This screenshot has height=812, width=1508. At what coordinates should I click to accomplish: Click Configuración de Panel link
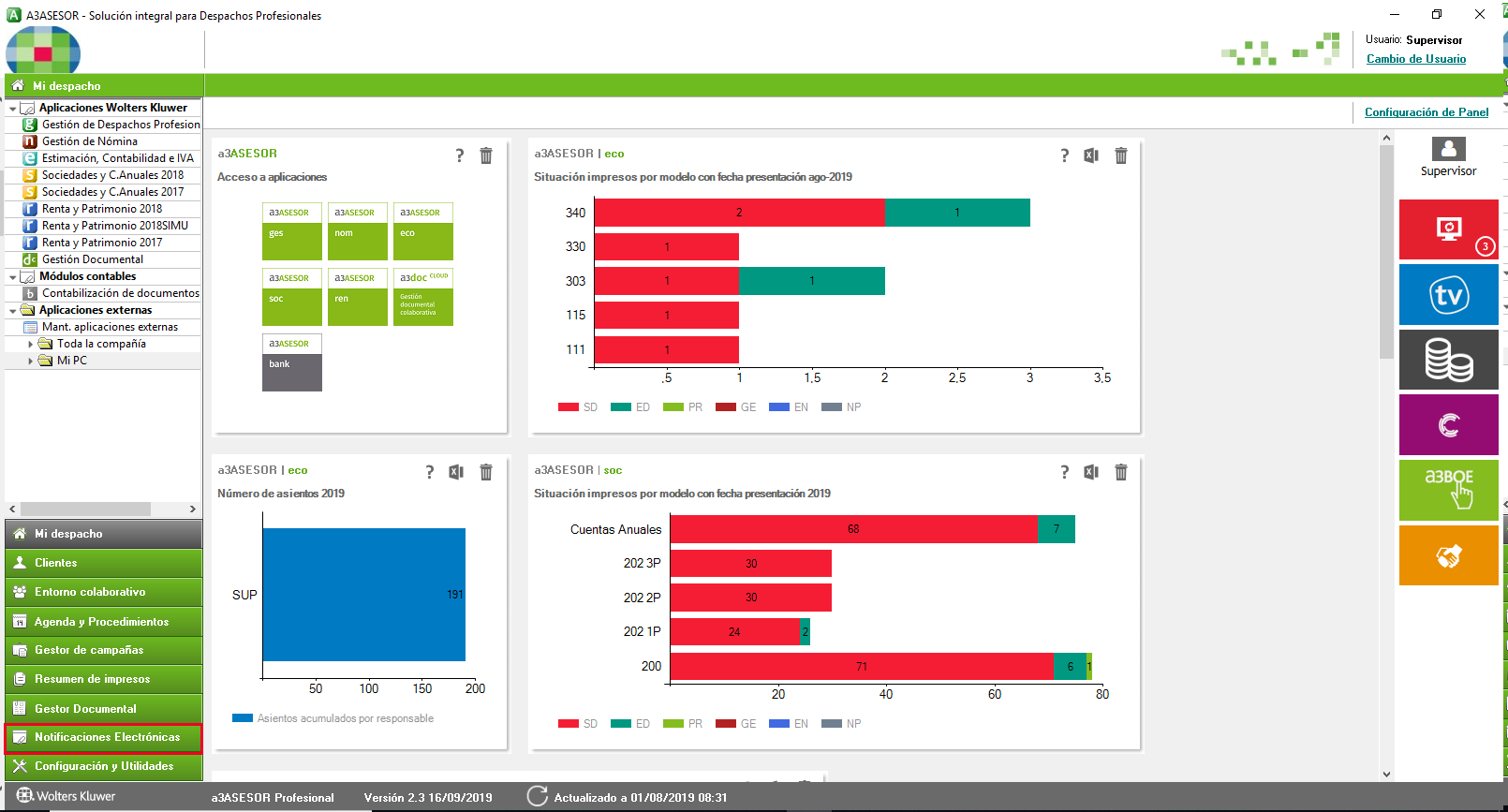click(1427, 112)
